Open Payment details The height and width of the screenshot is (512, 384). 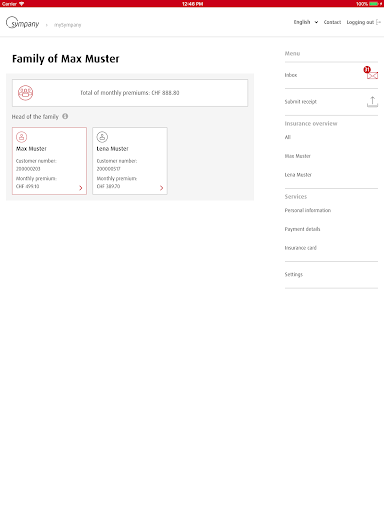pos(302,229)
